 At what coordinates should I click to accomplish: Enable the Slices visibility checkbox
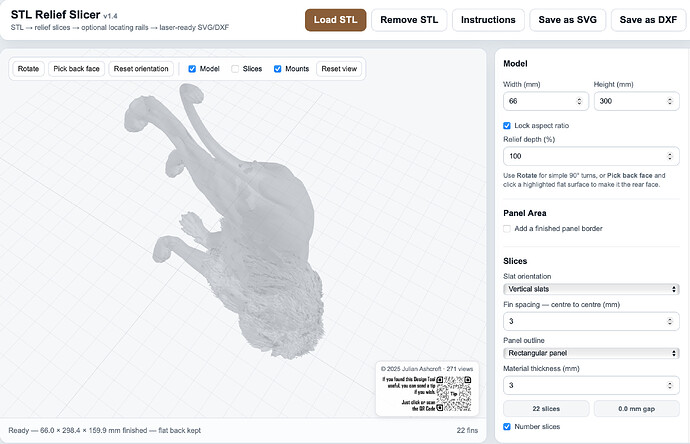click(x=235, y=69)
